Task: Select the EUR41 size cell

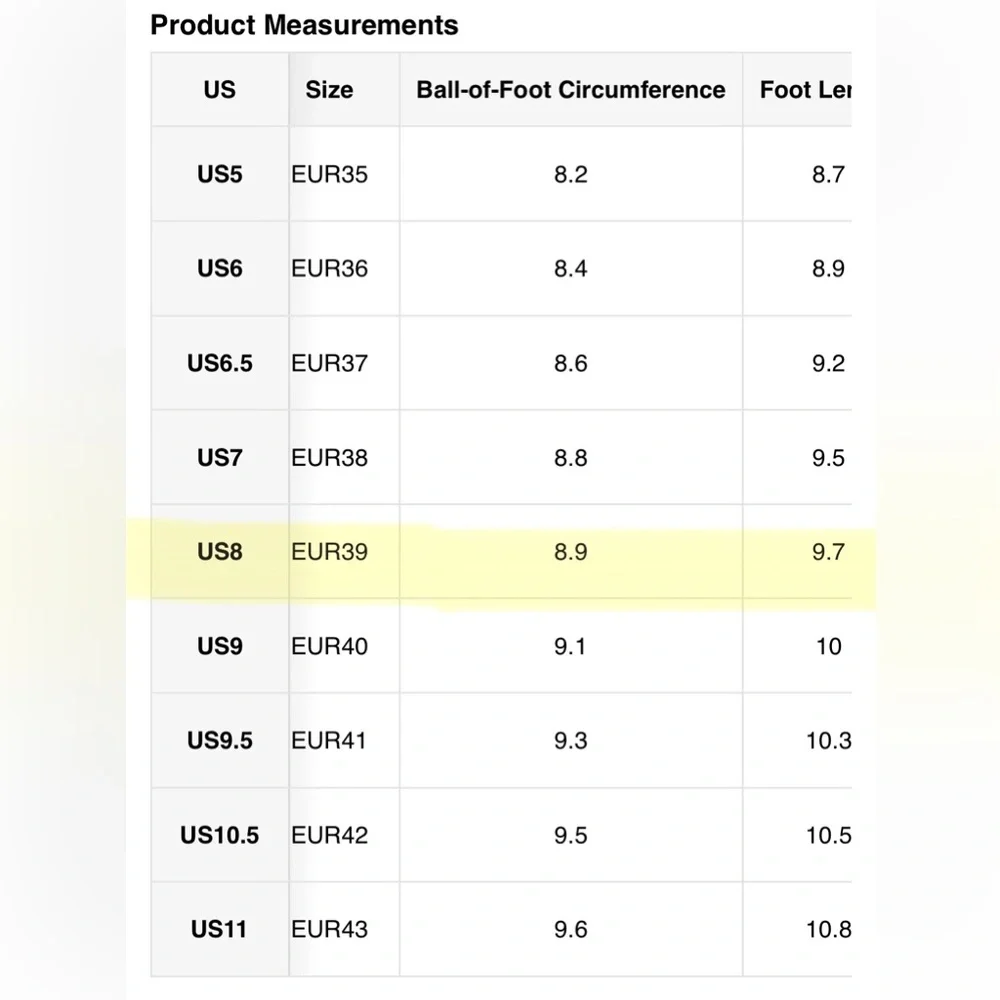Action: (x=329, y=741)
